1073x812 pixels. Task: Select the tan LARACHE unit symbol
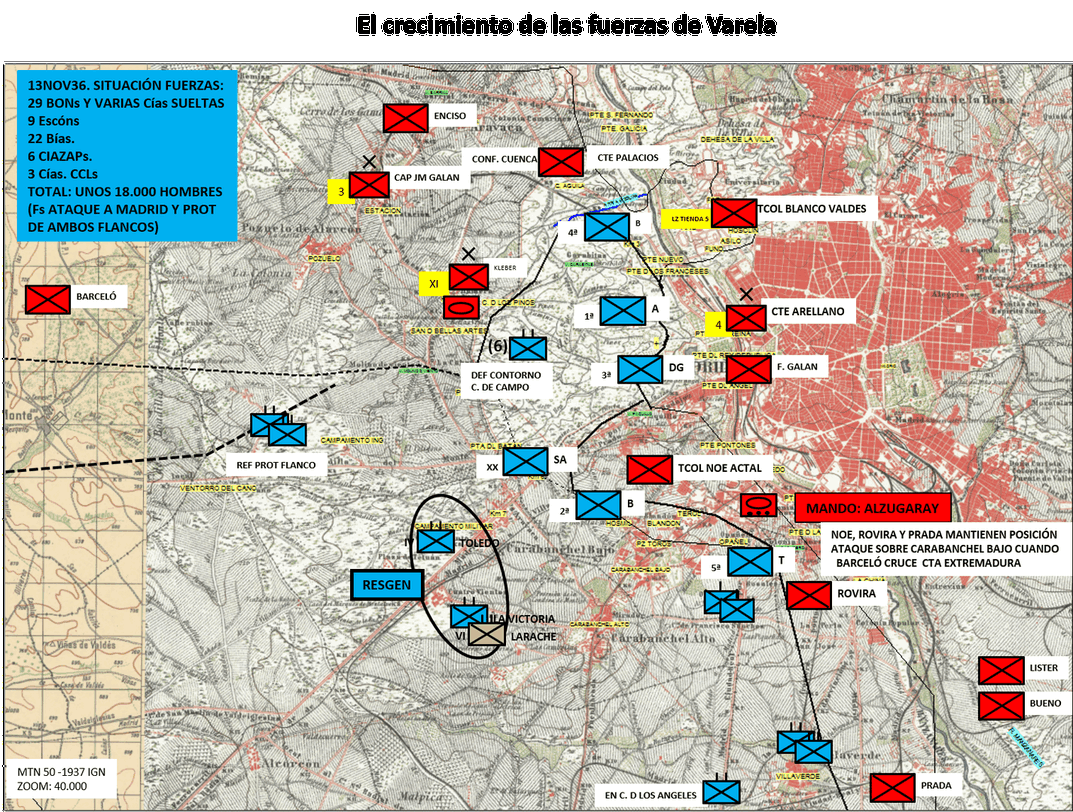[487, 634]
